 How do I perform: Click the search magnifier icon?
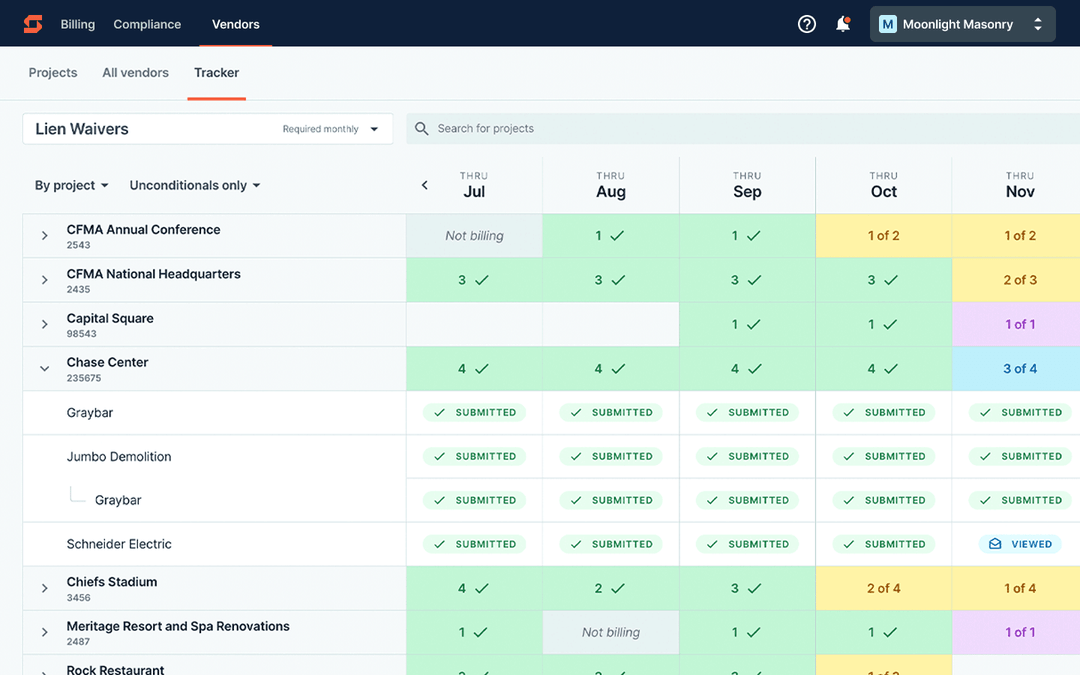(x=421, y=128)
